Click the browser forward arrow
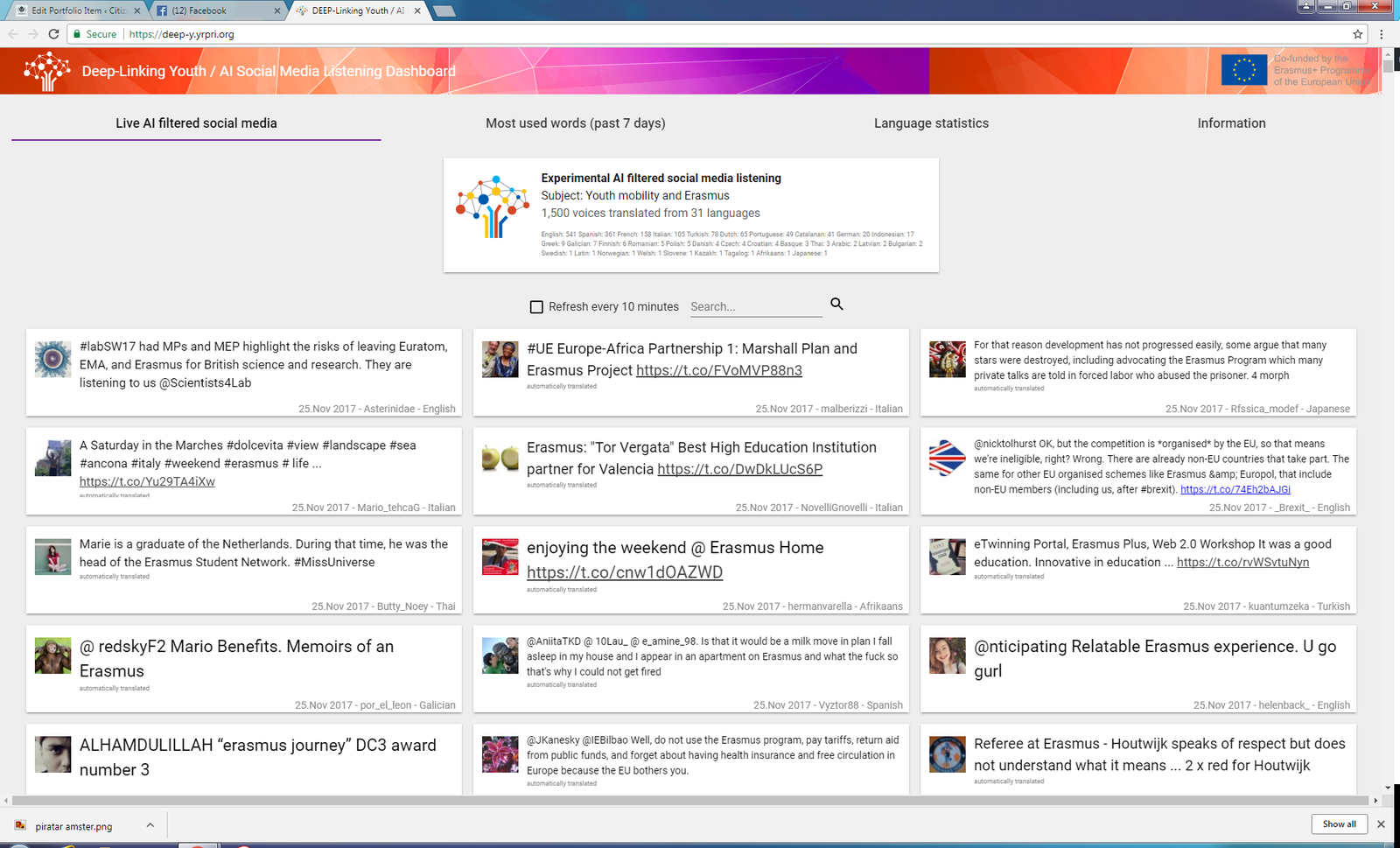This screenshot has width=1400, height=848. tap(33, 34)
